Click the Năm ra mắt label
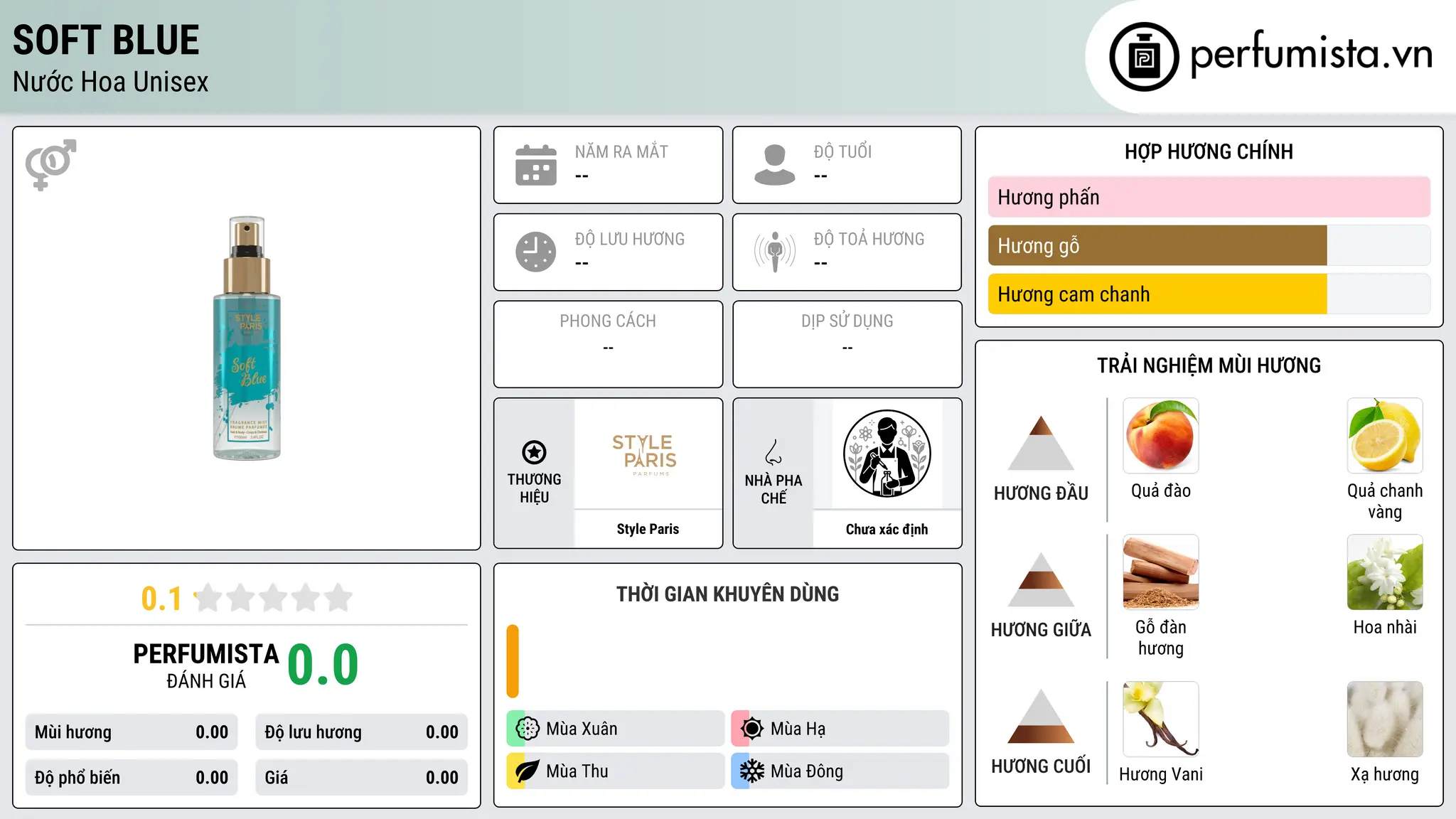This screenshot has width=1456, height=819. click(621, 151)
